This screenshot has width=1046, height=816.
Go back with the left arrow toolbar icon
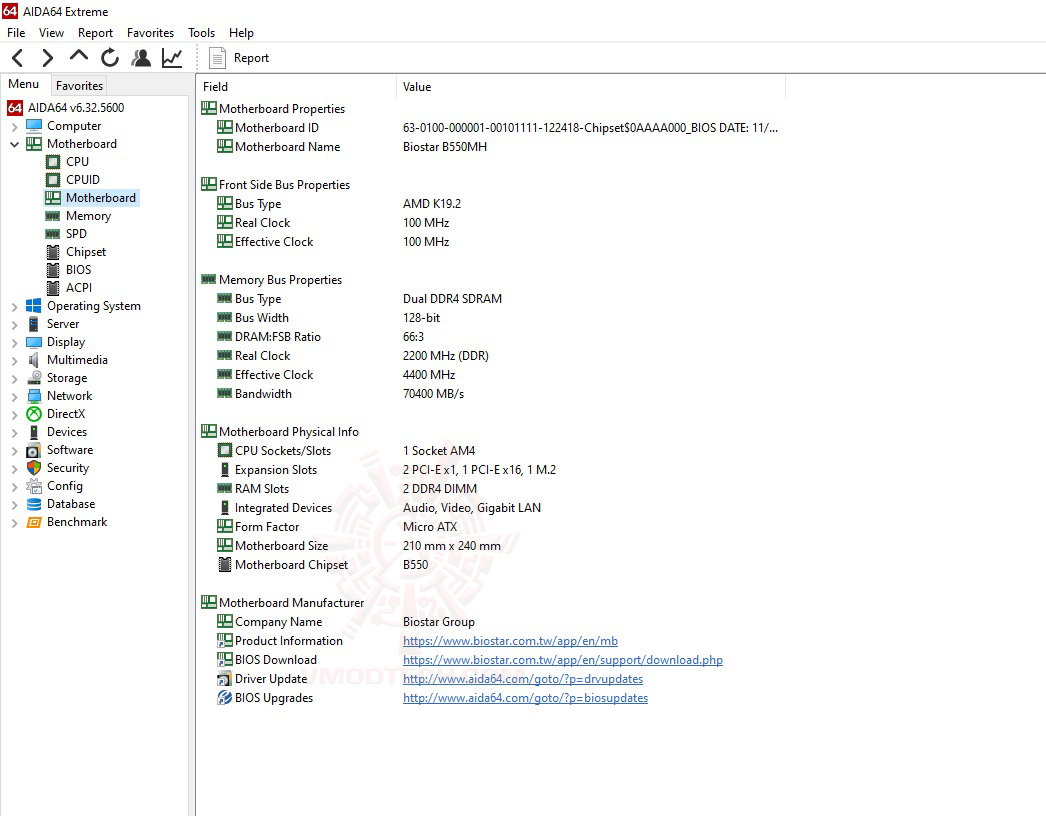pyautogui.click(x=18, y=58)
